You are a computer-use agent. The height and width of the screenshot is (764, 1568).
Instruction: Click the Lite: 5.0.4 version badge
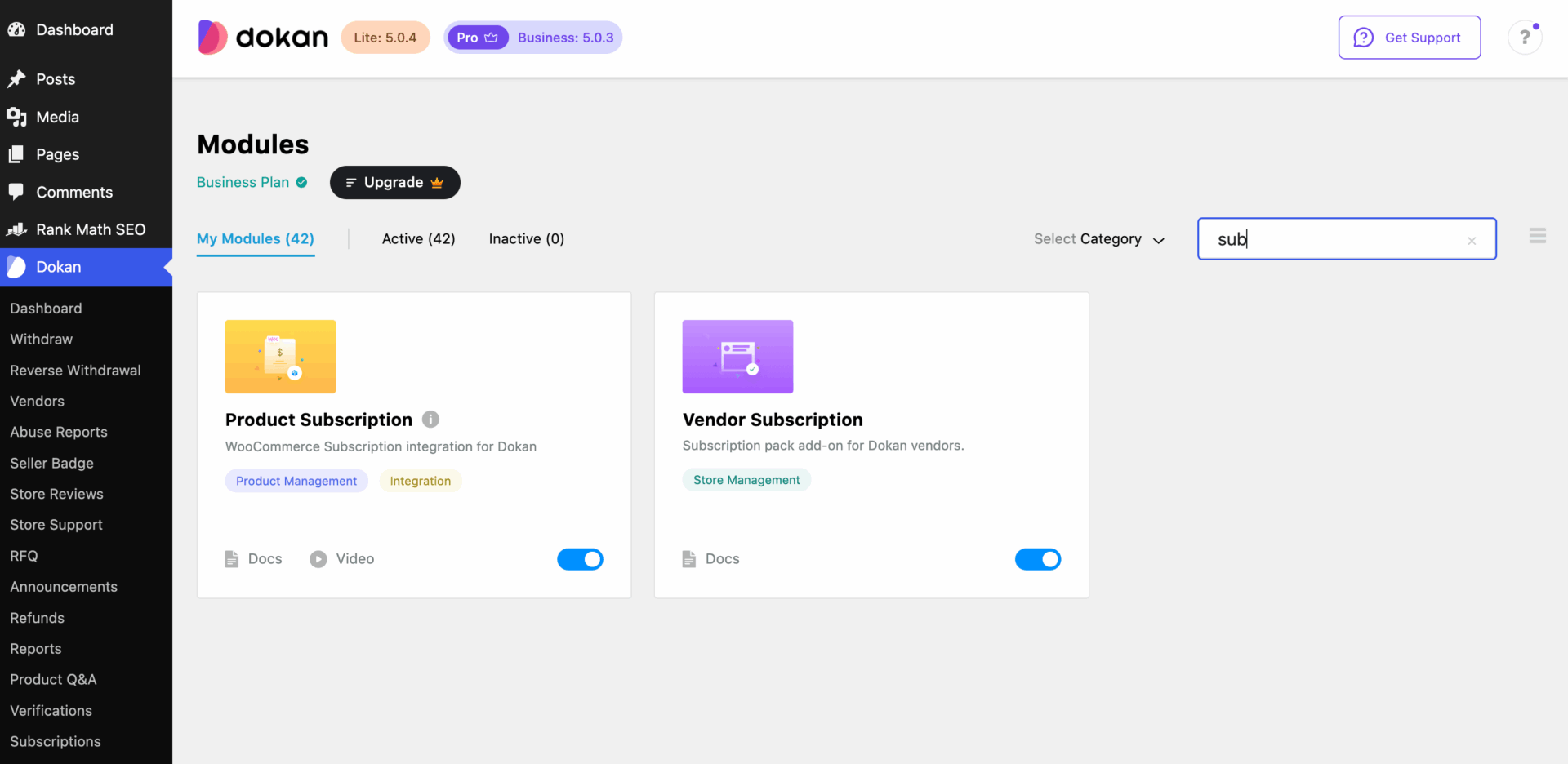(385, 38)
